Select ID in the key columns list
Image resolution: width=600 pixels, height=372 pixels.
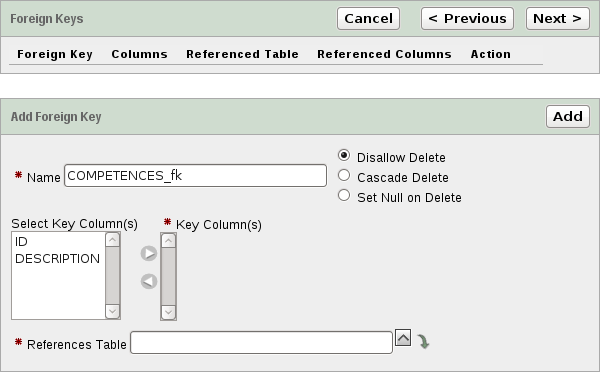[21, 241]
